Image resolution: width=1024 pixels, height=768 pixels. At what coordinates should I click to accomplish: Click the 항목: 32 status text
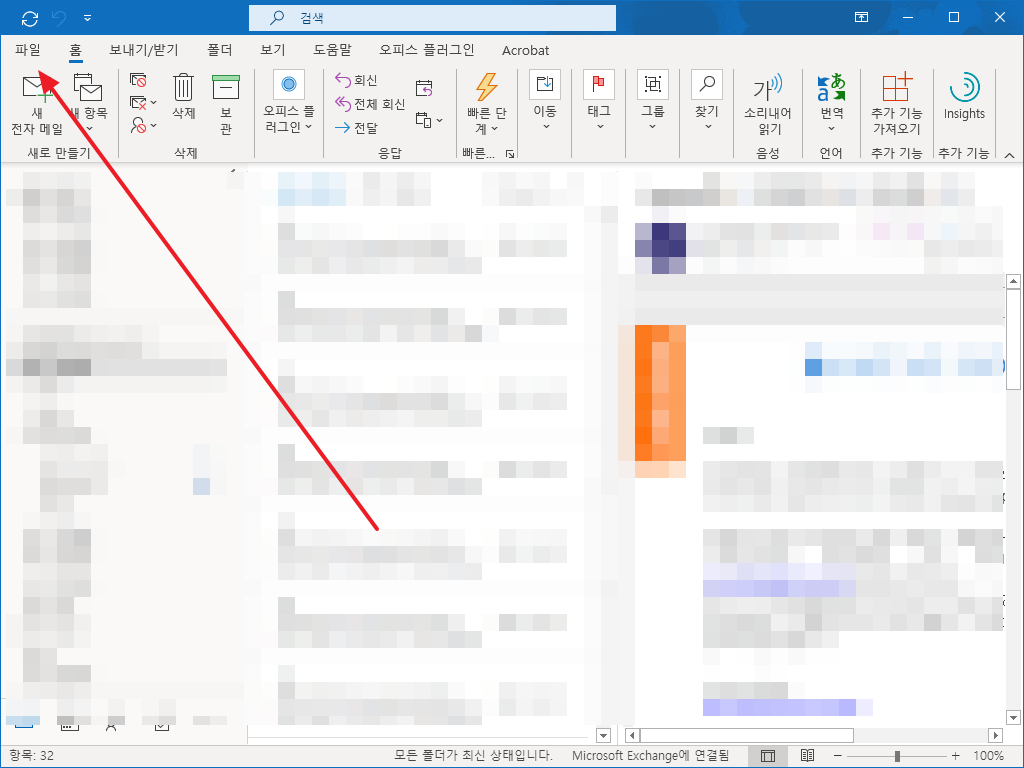pyautogui.click(x=31, y=756)
